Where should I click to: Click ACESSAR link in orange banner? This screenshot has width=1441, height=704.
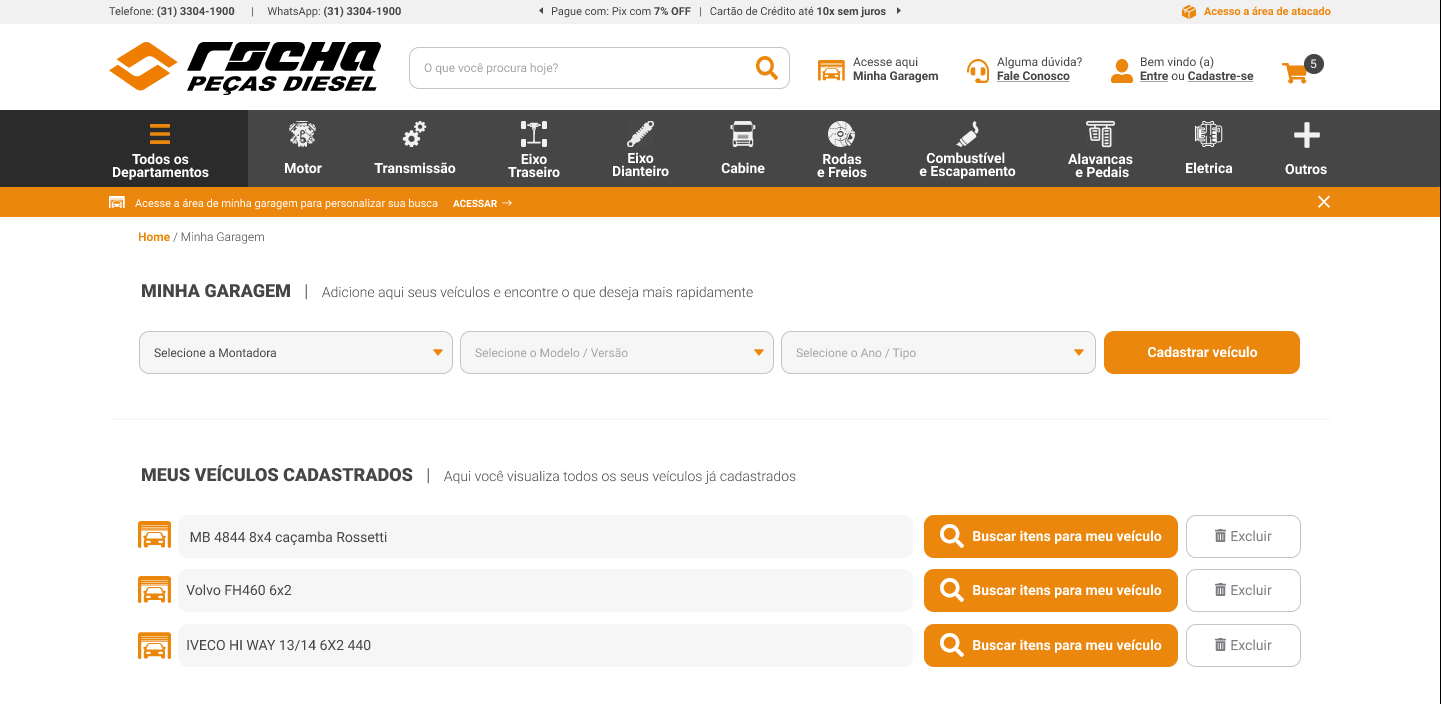(482, 203)
